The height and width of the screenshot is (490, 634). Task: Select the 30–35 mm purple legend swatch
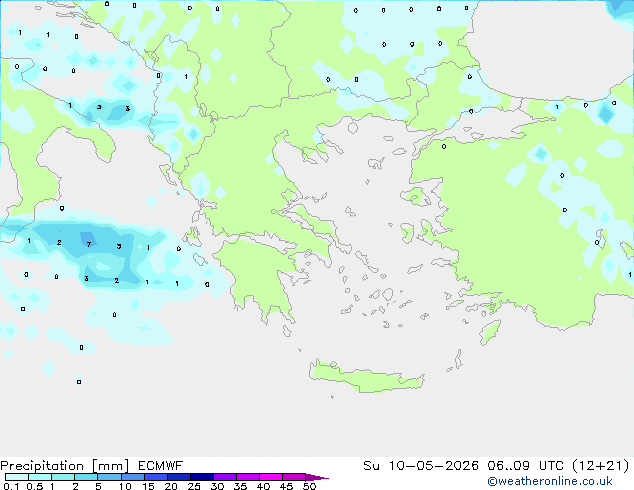(x=224, y=477)
